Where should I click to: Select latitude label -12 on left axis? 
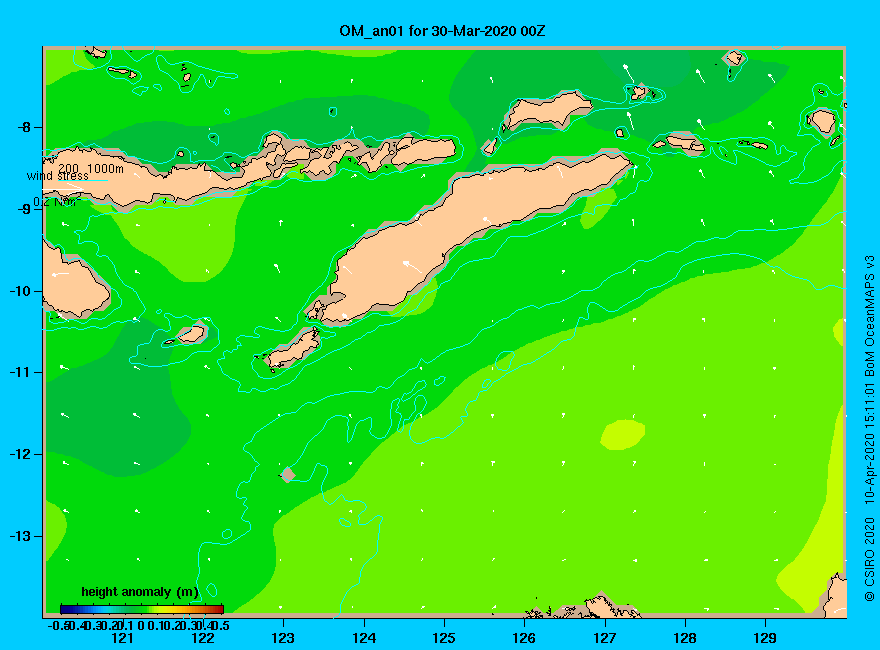[x=20, y=454]
